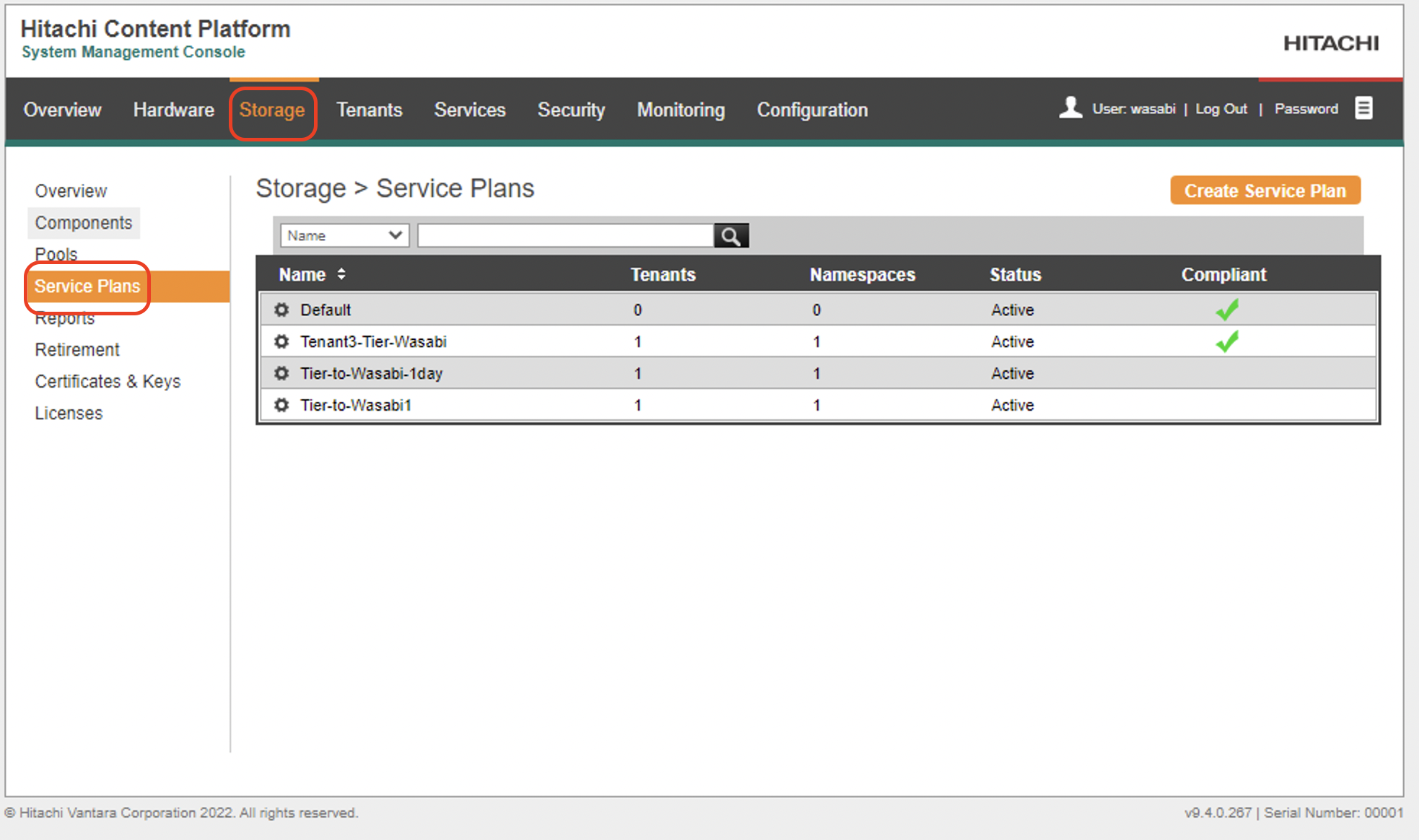Screen dimensions: 1419x840
Task: Click the Namespaces column header
Action: coord(863,274)
